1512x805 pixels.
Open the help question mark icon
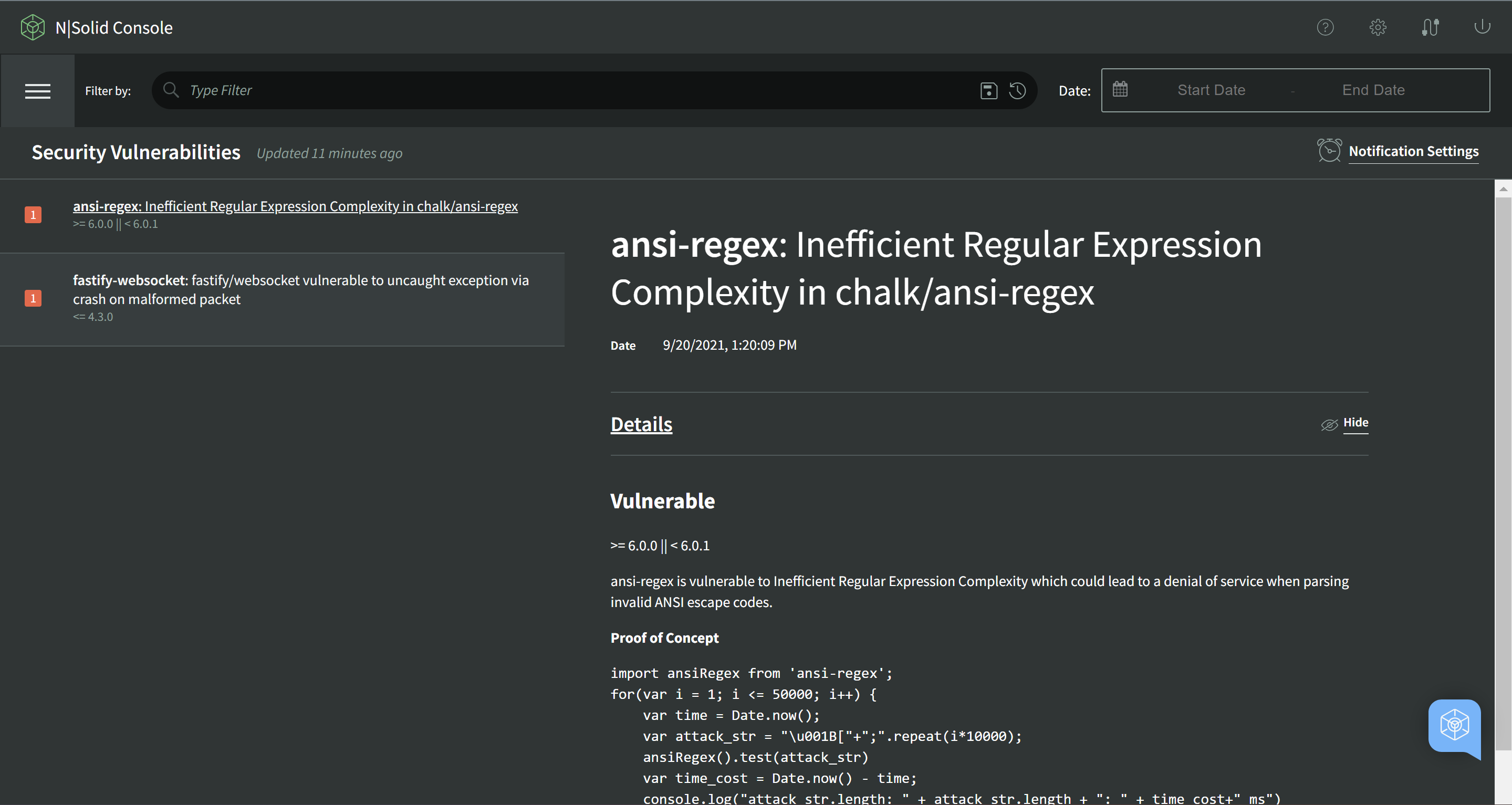(1325, 27)
